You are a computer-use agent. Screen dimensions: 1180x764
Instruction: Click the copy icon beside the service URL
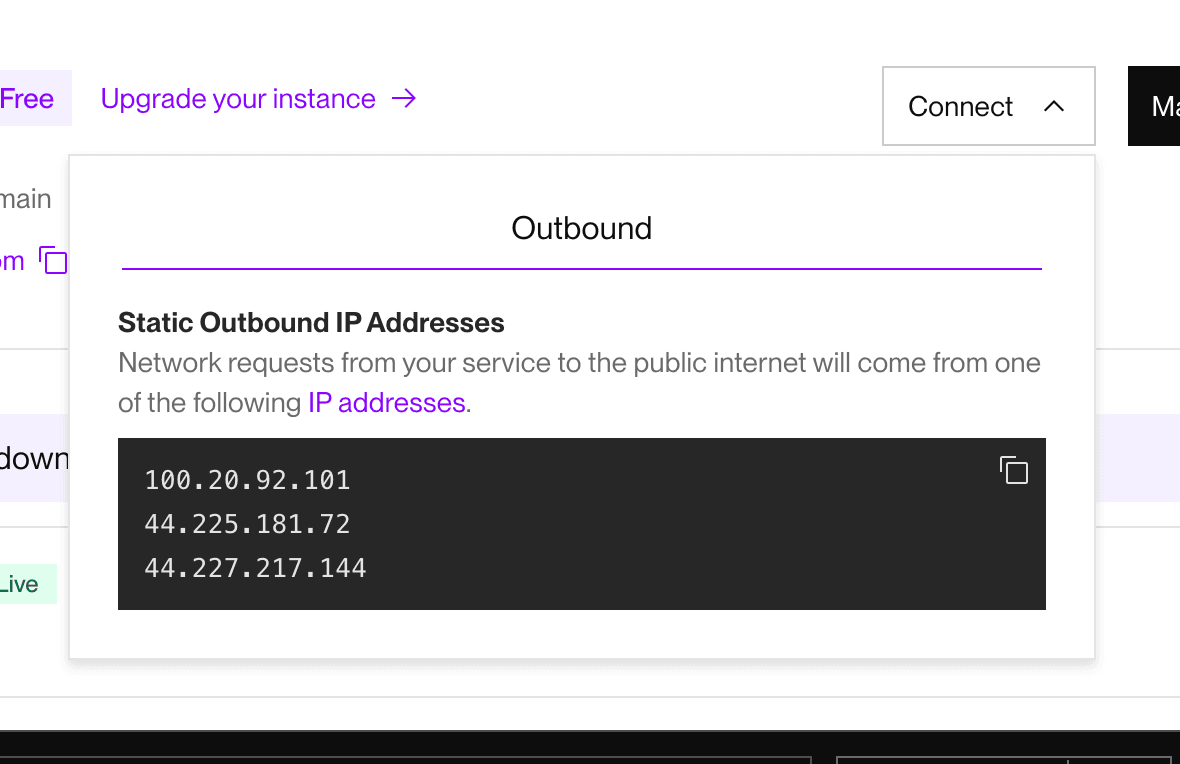click(x=53, y=261)
